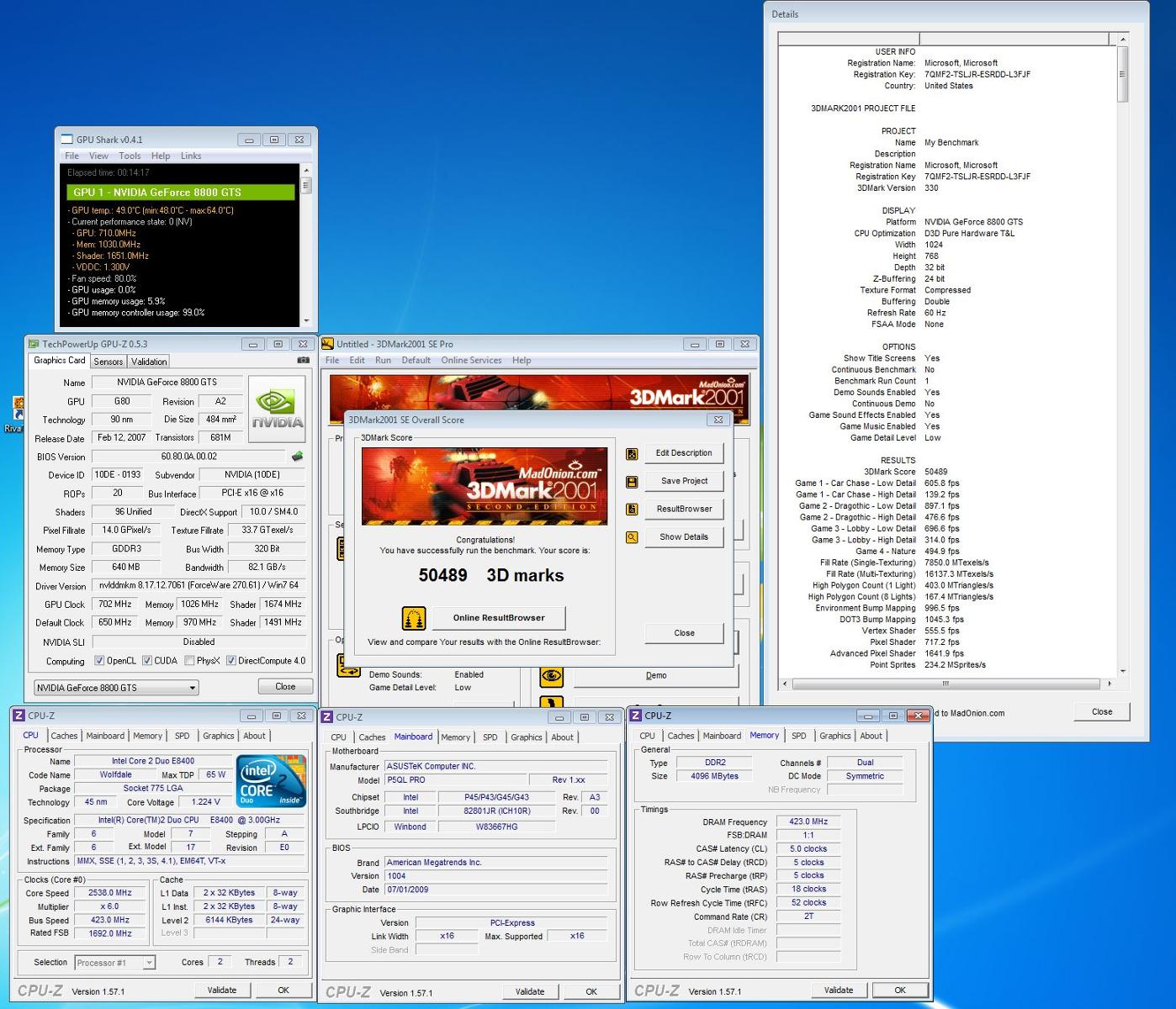Click the Online ResultBrowser tree icon
The width and height of the screenshot is (1176, 1009).
pyautogui.click(x=413, y=618)
